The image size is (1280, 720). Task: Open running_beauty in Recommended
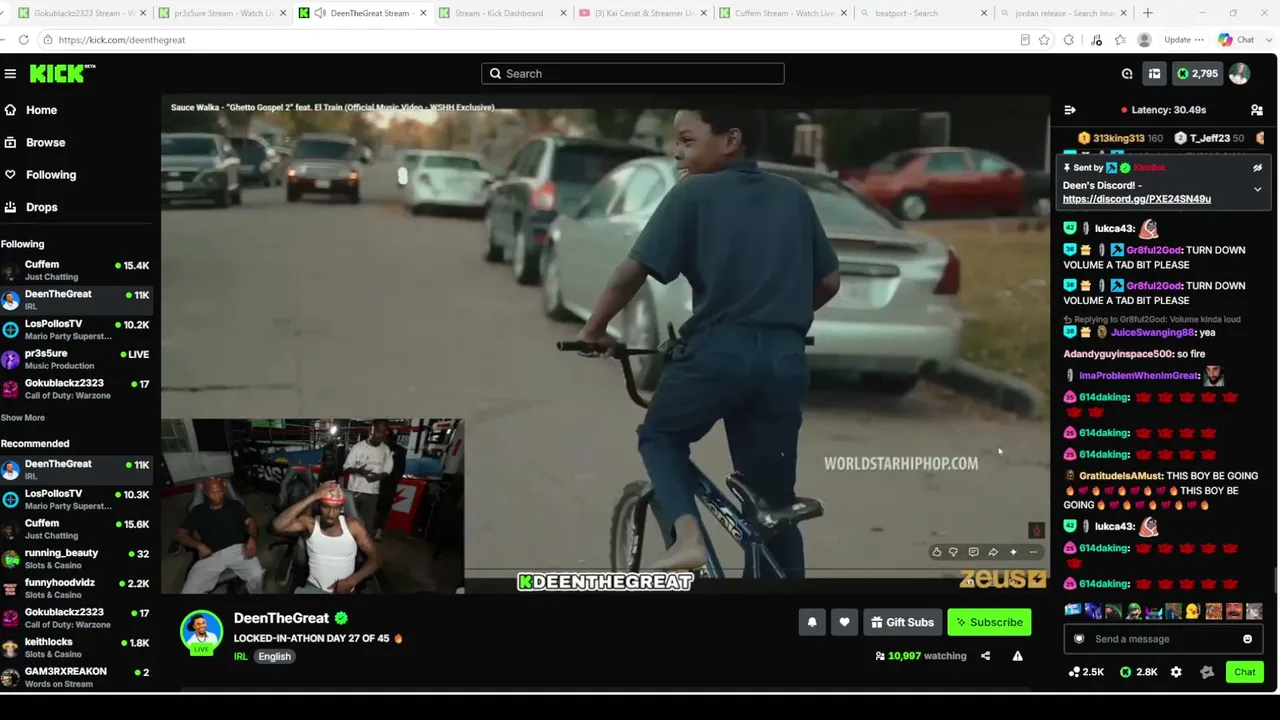point(76,558)
